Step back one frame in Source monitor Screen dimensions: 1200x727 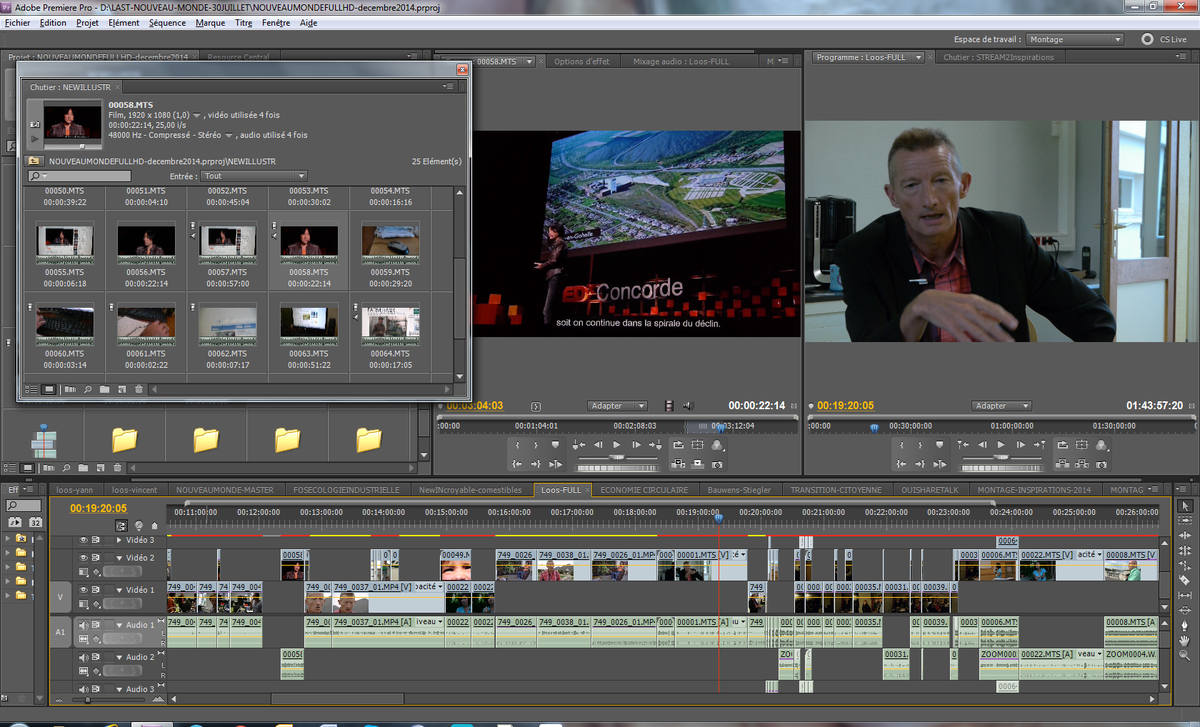point(598,445)
